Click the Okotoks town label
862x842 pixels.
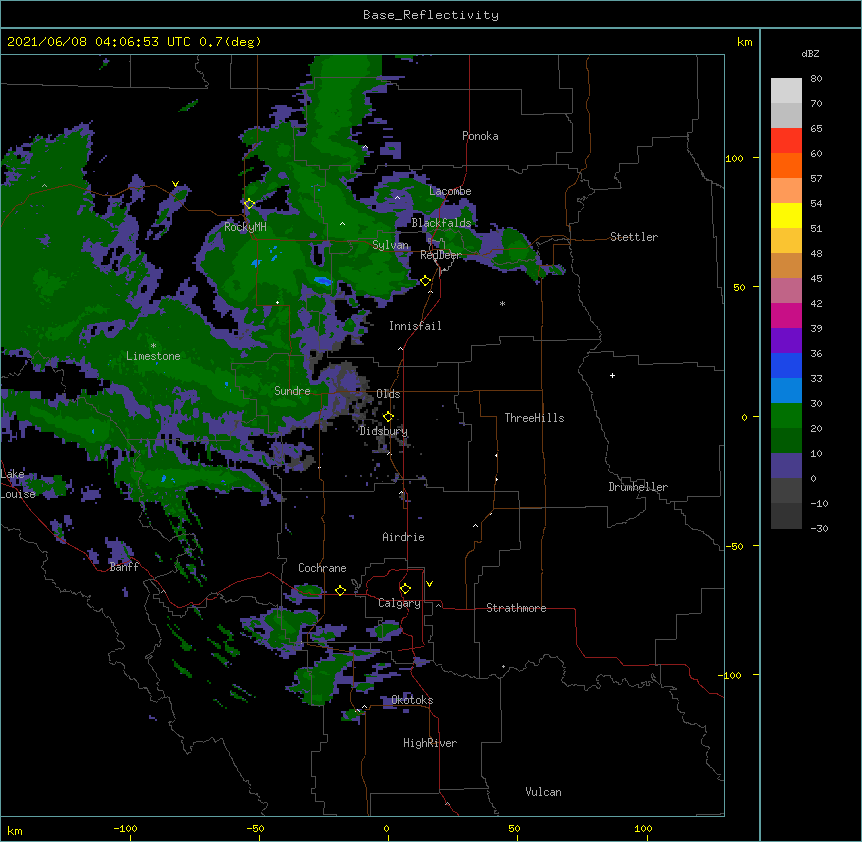coord(412,700)
